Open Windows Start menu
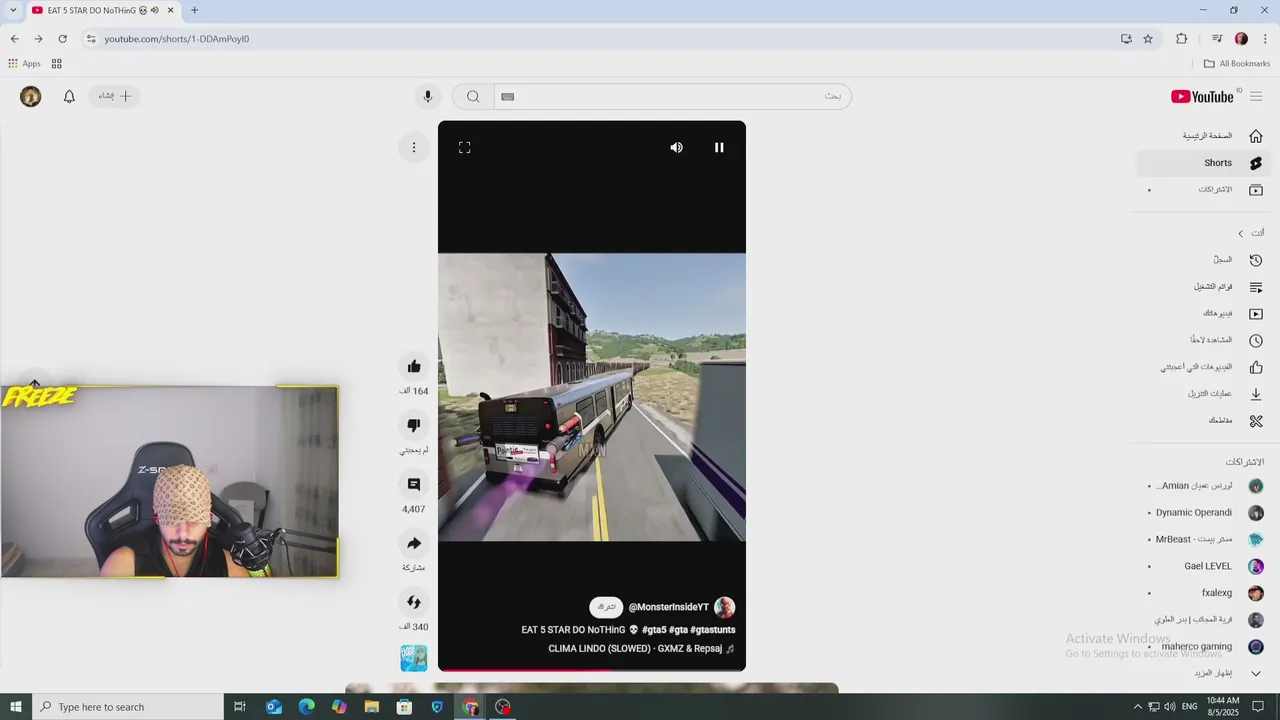Screen dimensions: 1280x720 click(x=16, y=707)
